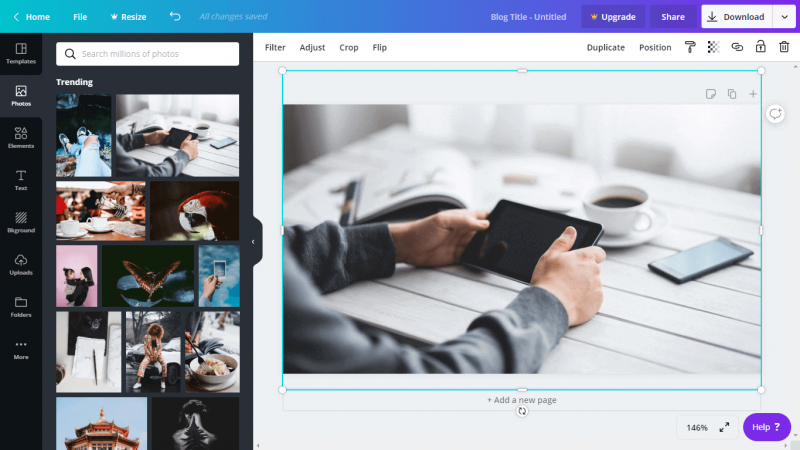Viewport: 800px width, 450px height.
Task: Toggle the lock on the selected image
Action: 760,47
